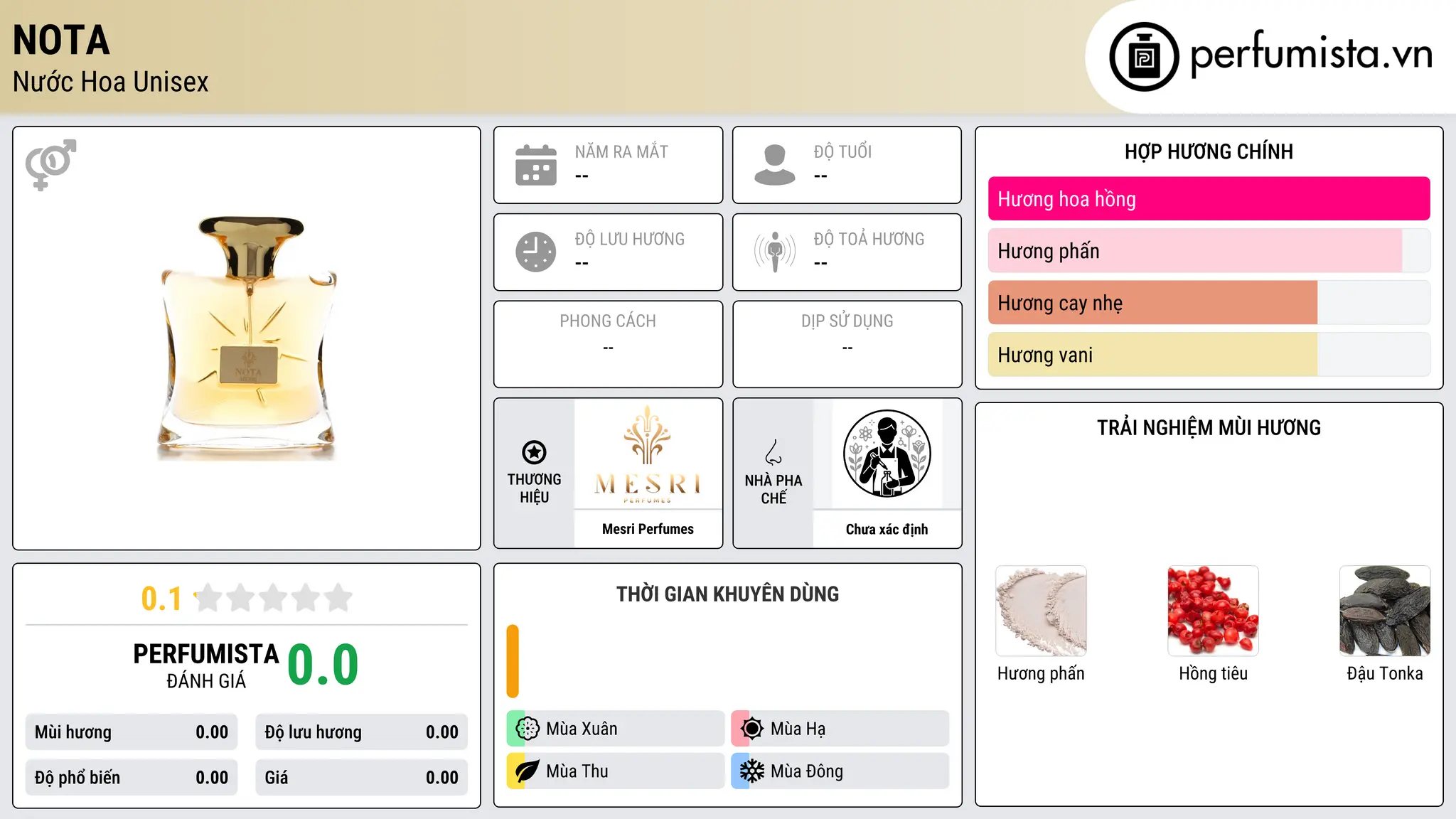Screen dimensions: 1456x819
Task: Open the Mesri Perfumes brand logo
Action: coord(648,454)
